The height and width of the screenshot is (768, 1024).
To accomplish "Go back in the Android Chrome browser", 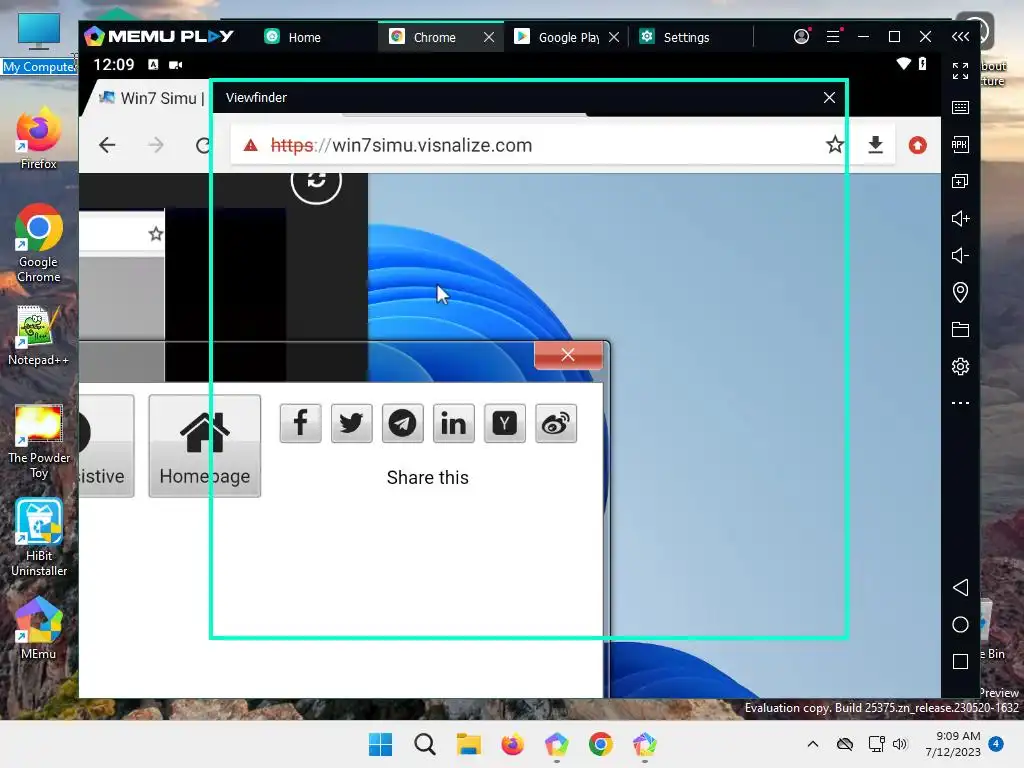I will coord(107,145).
